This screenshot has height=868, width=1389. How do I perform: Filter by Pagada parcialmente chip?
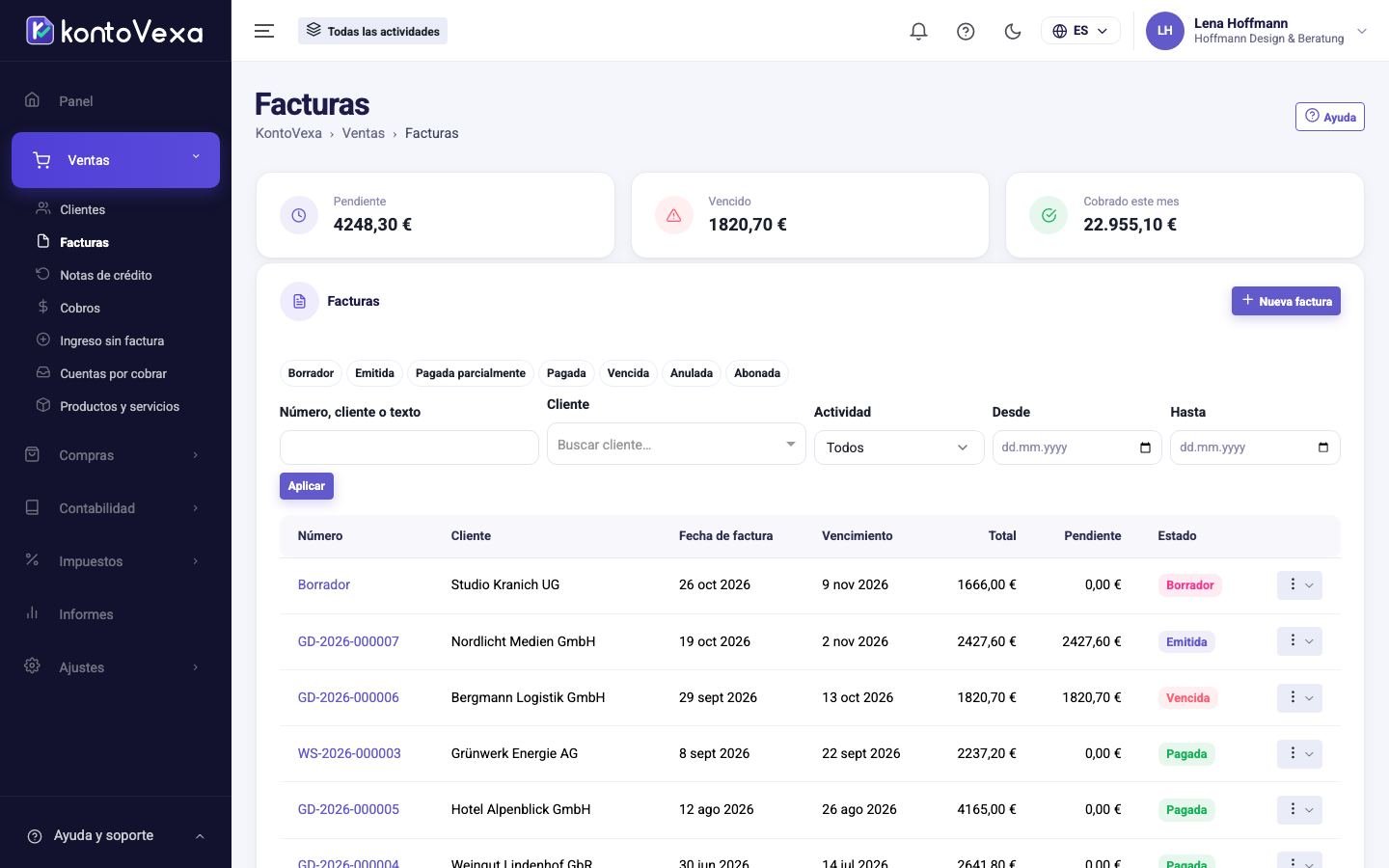tap(471, 373)
